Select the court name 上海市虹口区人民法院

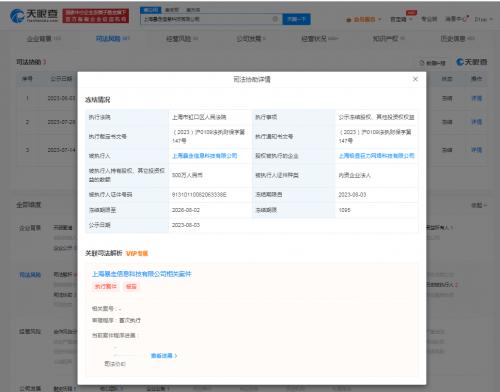click(199, 117)
